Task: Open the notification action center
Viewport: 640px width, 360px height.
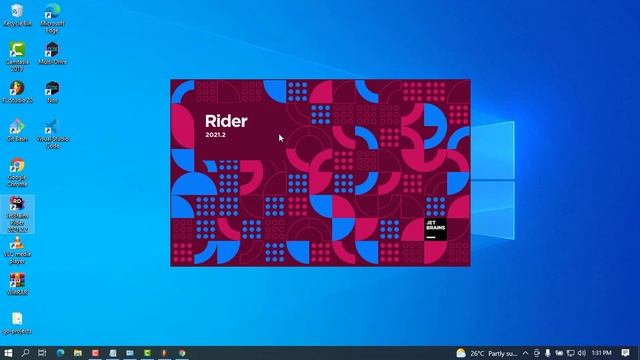Action: tap(626, 353)
